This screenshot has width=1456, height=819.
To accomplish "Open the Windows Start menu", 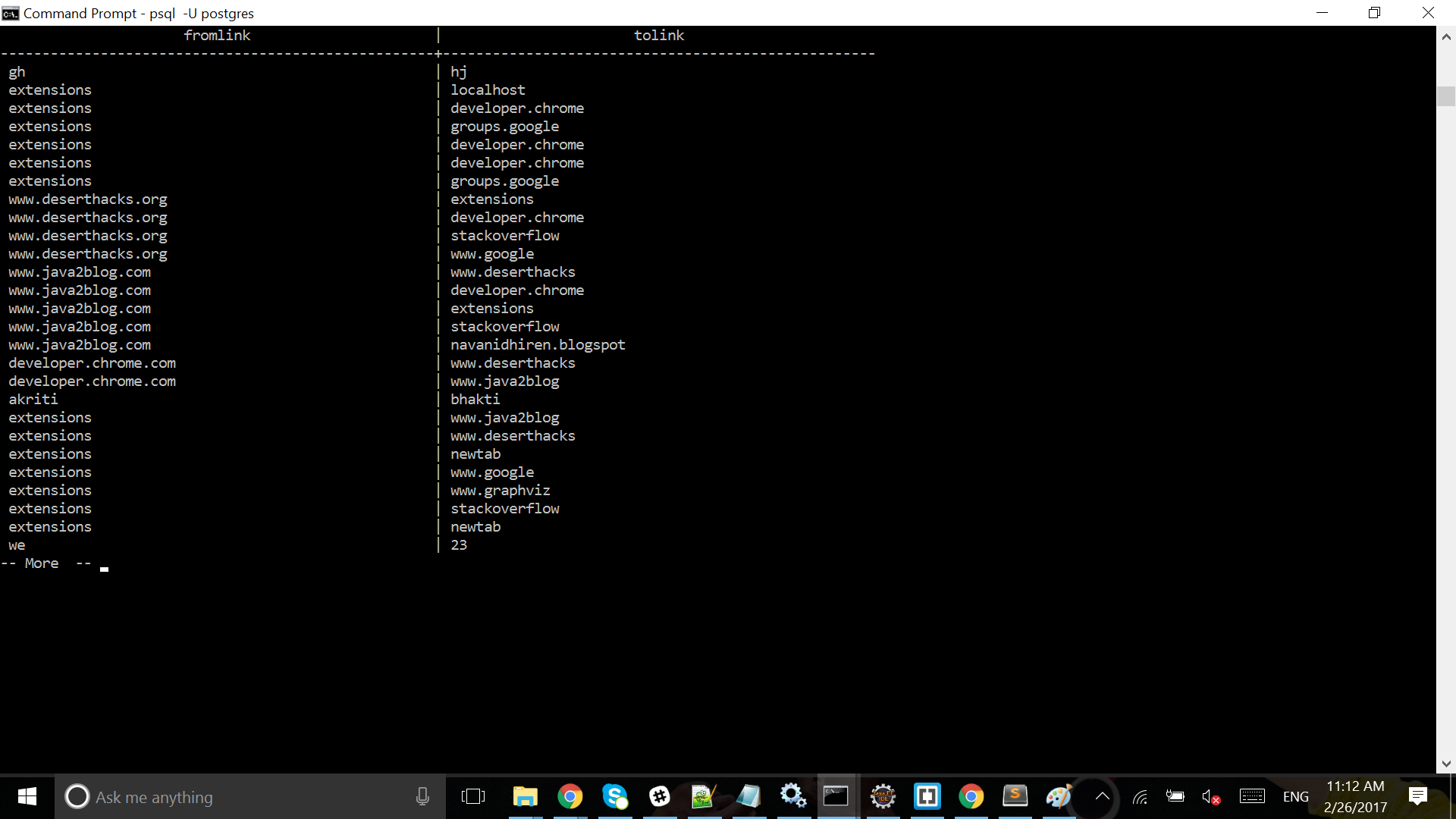I will pos(27,796).
